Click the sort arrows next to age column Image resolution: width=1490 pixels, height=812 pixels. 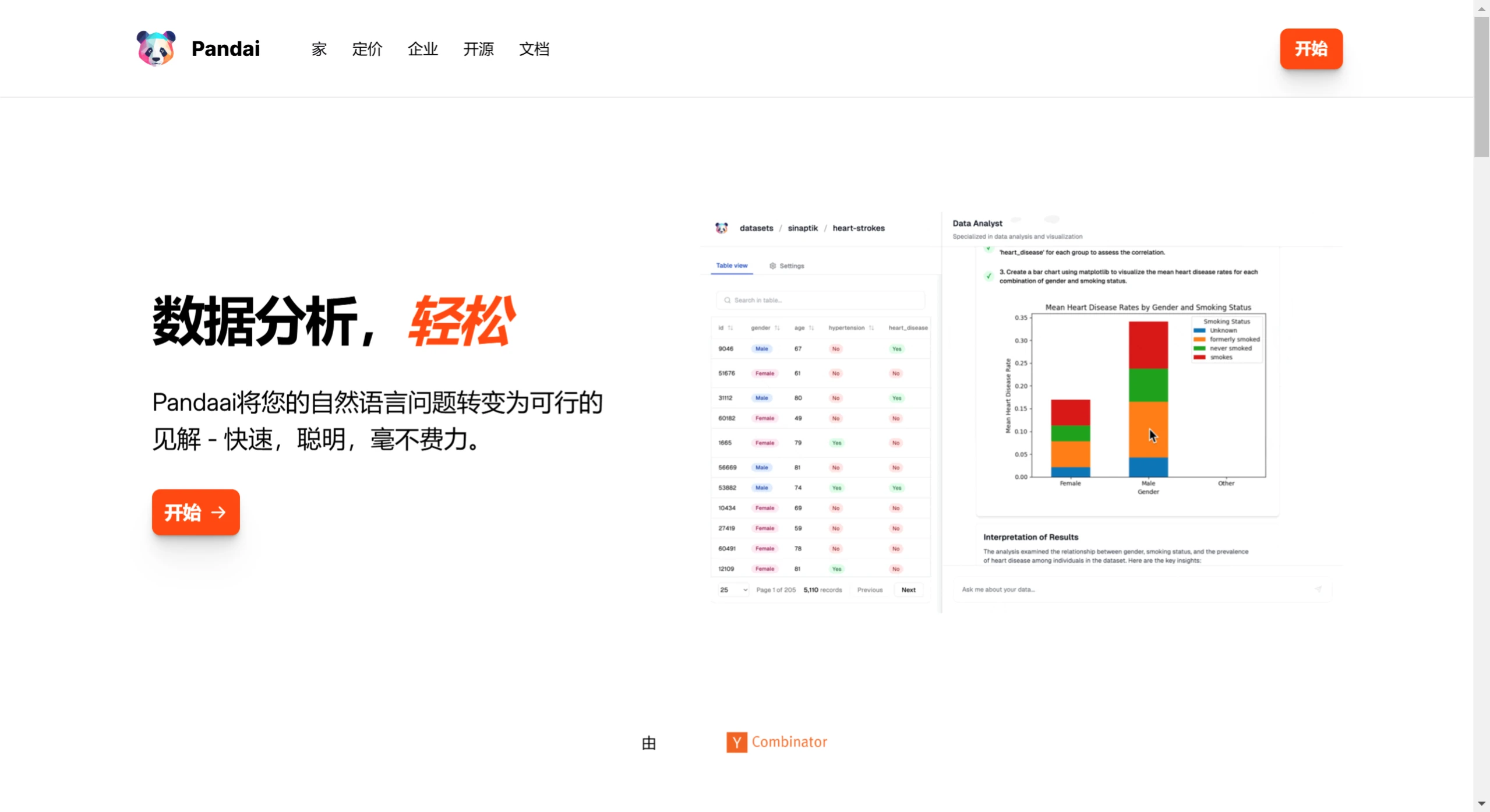(x=811, y=328)
